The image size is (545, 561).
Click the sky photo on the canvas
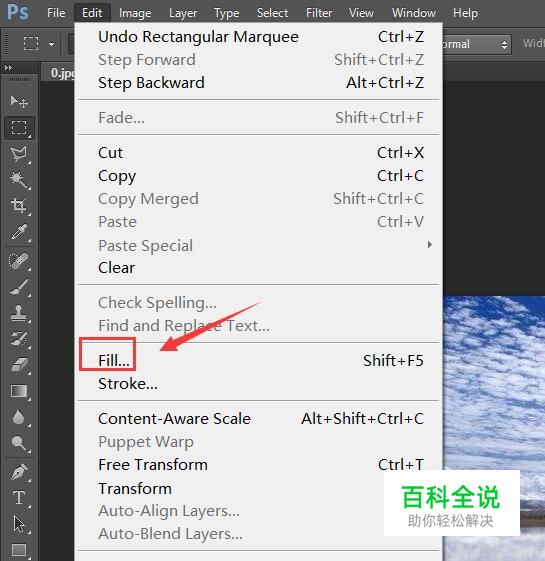click(494, 383)
